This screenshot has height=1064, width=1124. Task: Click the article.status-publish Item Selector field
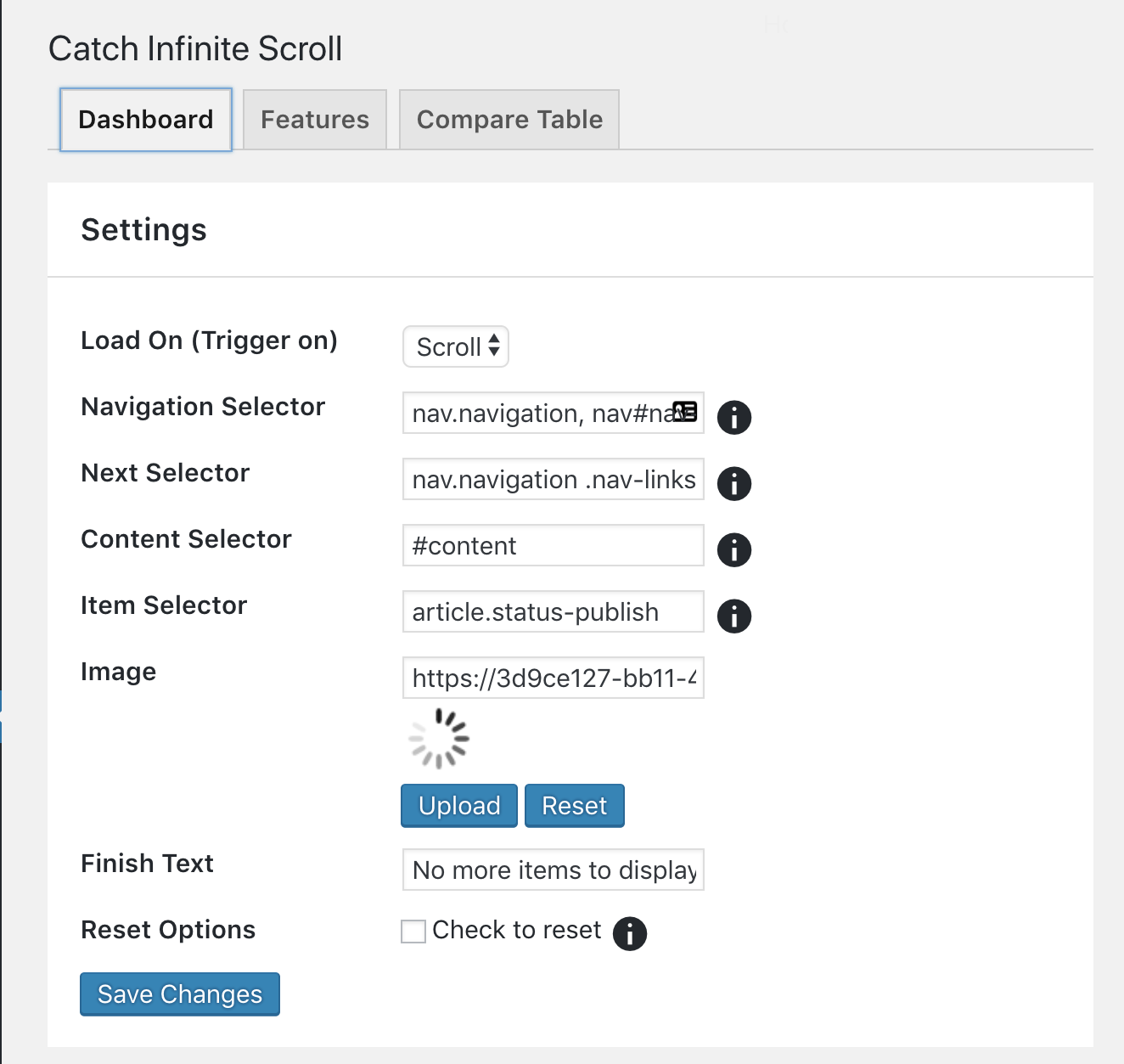point(554,612)
